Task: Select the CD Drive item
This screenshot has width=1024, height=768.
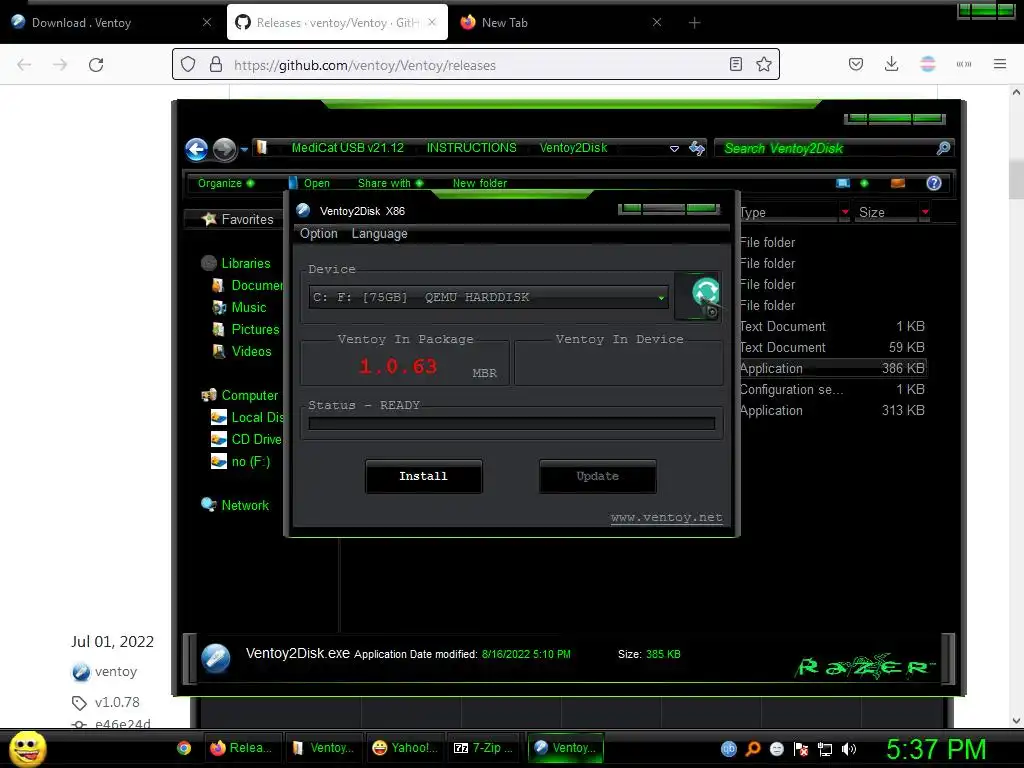Action: tap(246, 439)
